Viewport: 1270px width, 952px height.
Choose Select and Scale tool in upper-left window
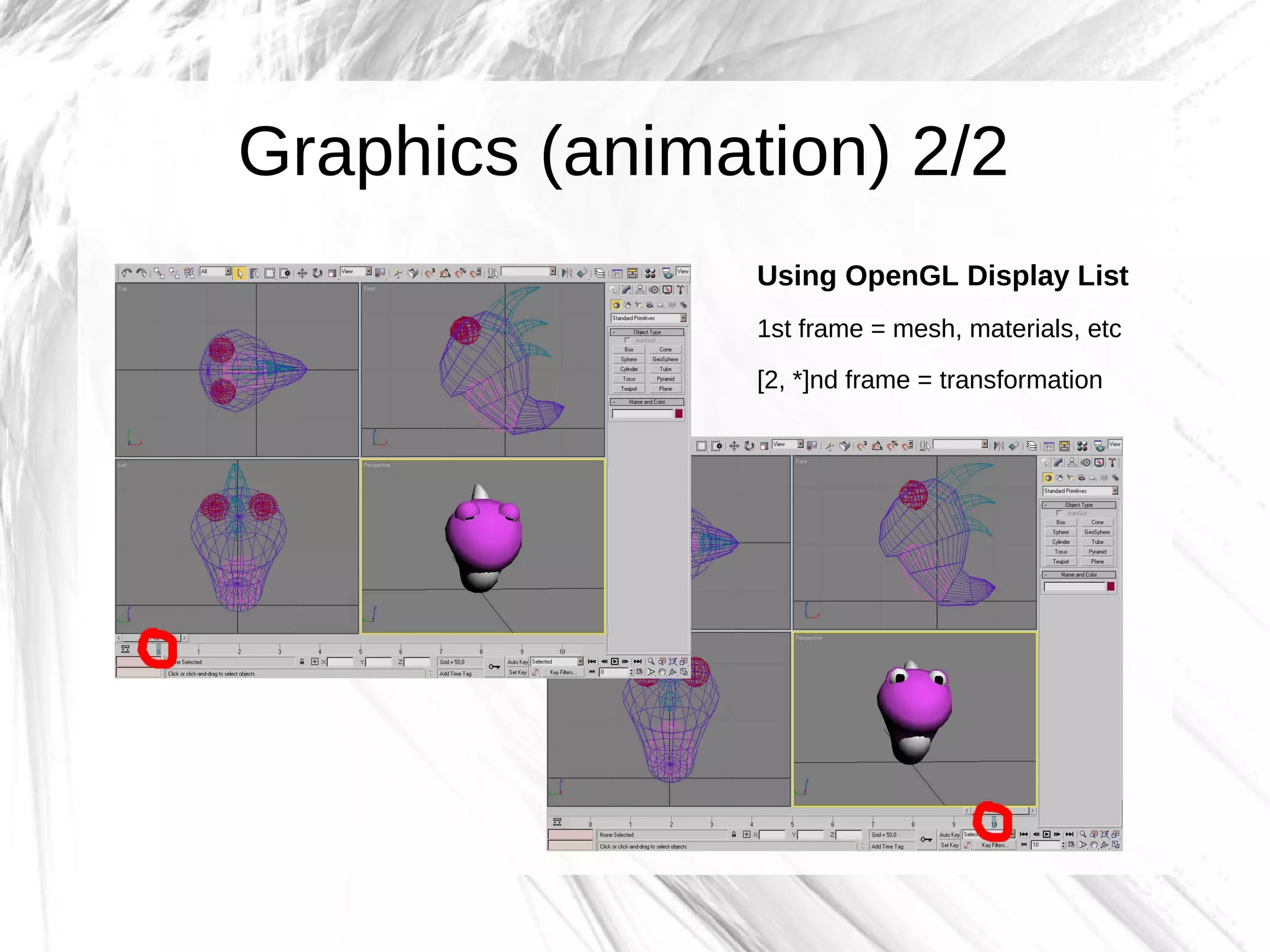[332, 274]
